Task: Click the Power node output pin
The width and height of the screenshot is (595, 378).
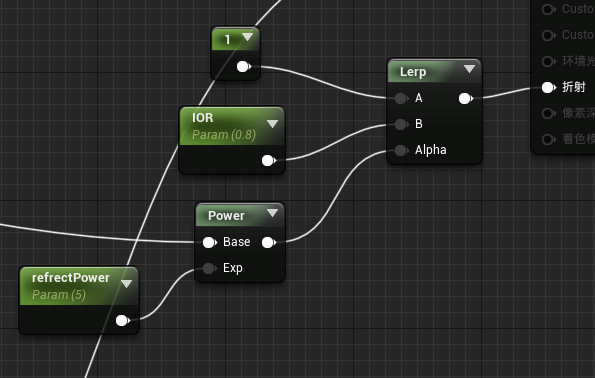Action: coord(269,243)
